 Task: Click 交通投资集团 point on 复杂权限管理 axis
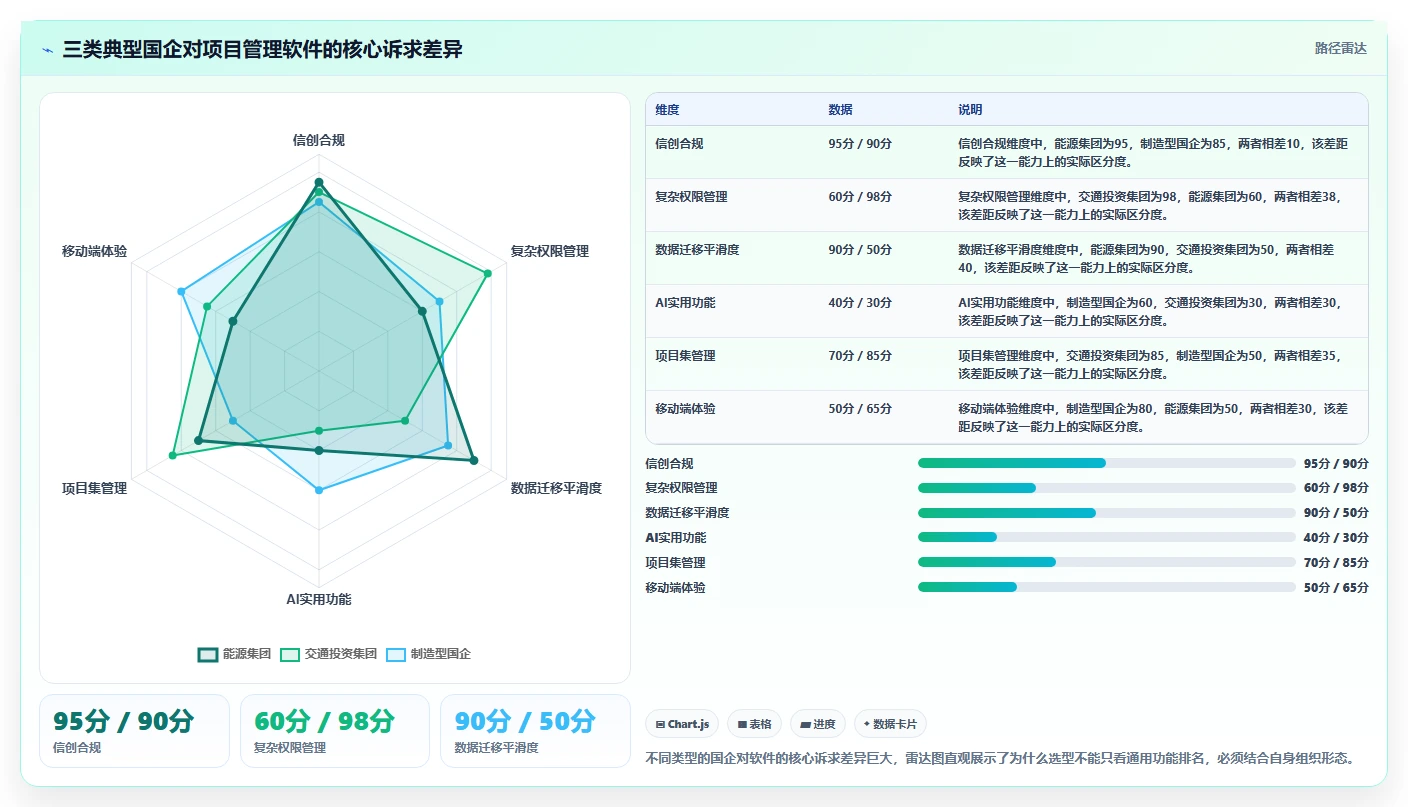click(488, 273)
